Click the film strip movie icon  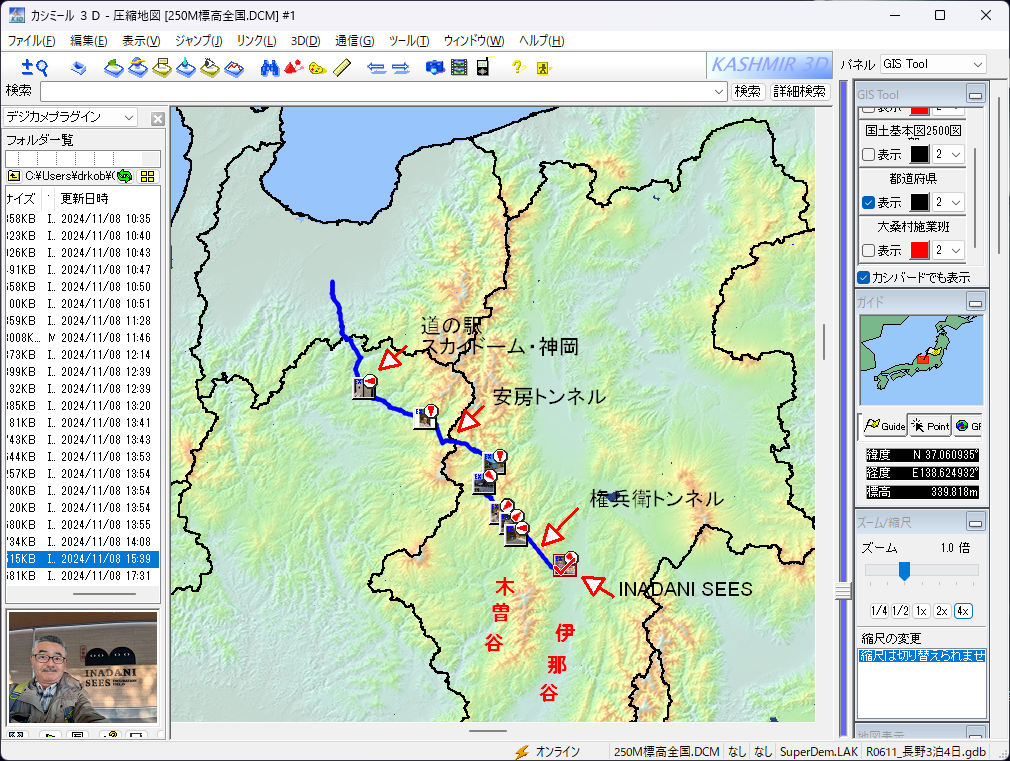click(459, 67)
